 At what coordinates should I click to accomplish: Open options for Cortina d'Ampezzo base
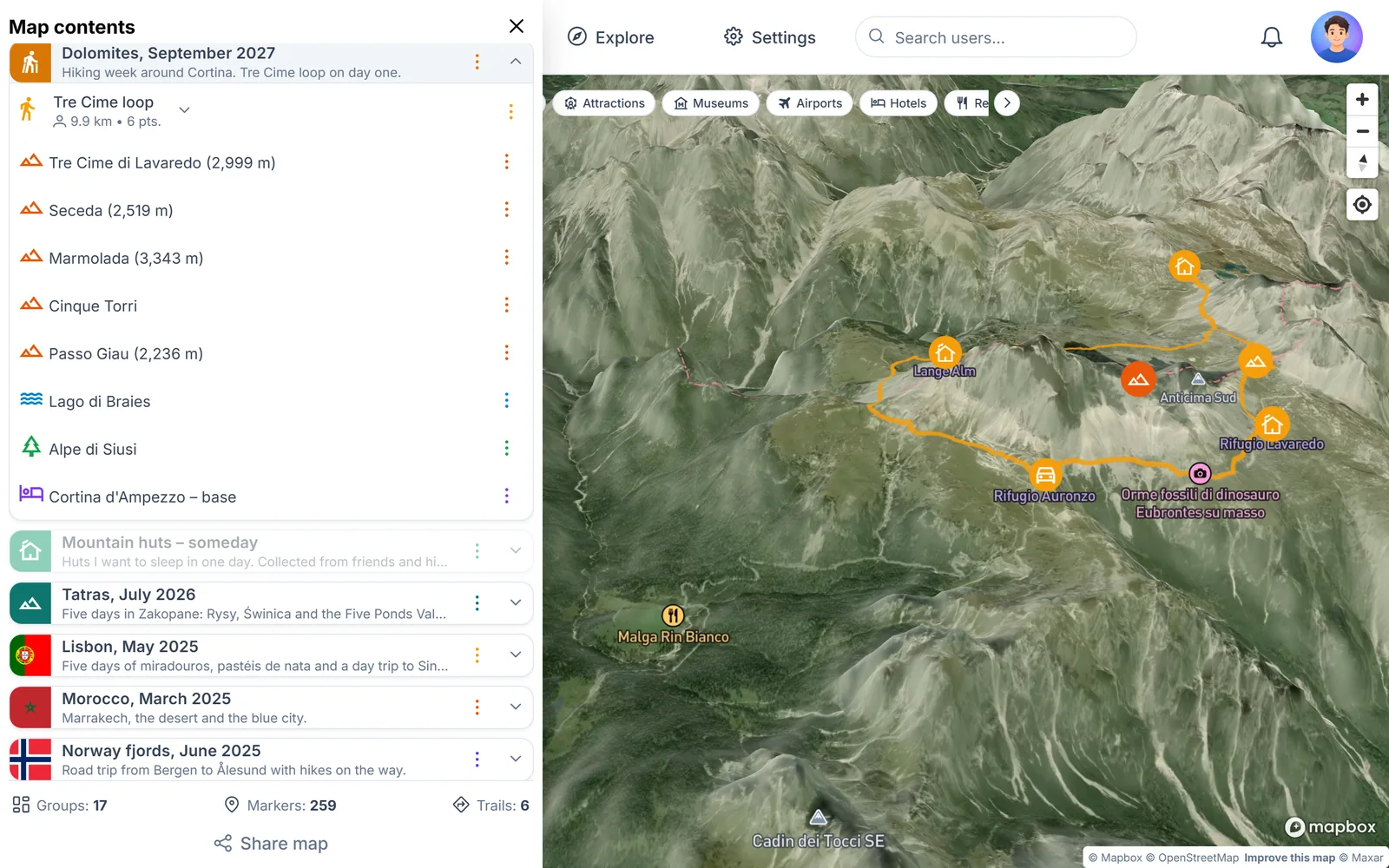pyautogui.click(x=507, y=496)
